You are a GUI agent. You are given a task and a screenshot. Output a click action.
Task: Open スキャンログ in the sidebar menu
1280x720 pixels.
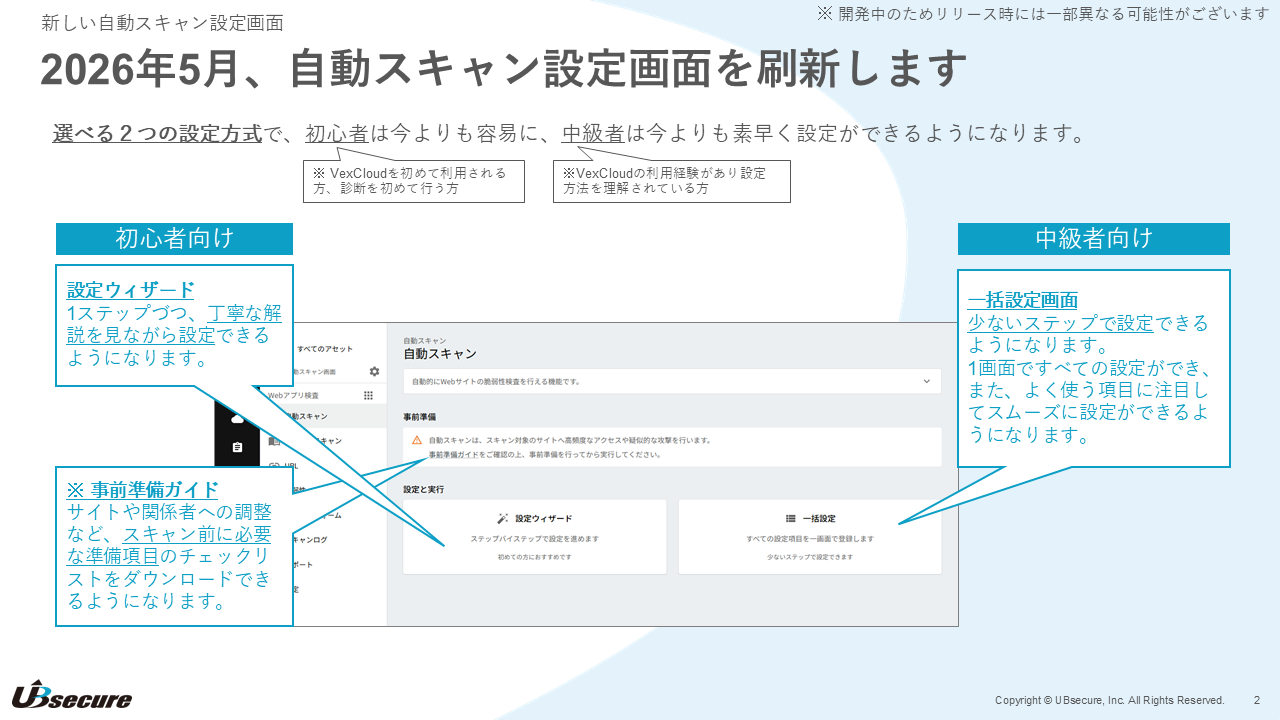click(x=309, y=539)
